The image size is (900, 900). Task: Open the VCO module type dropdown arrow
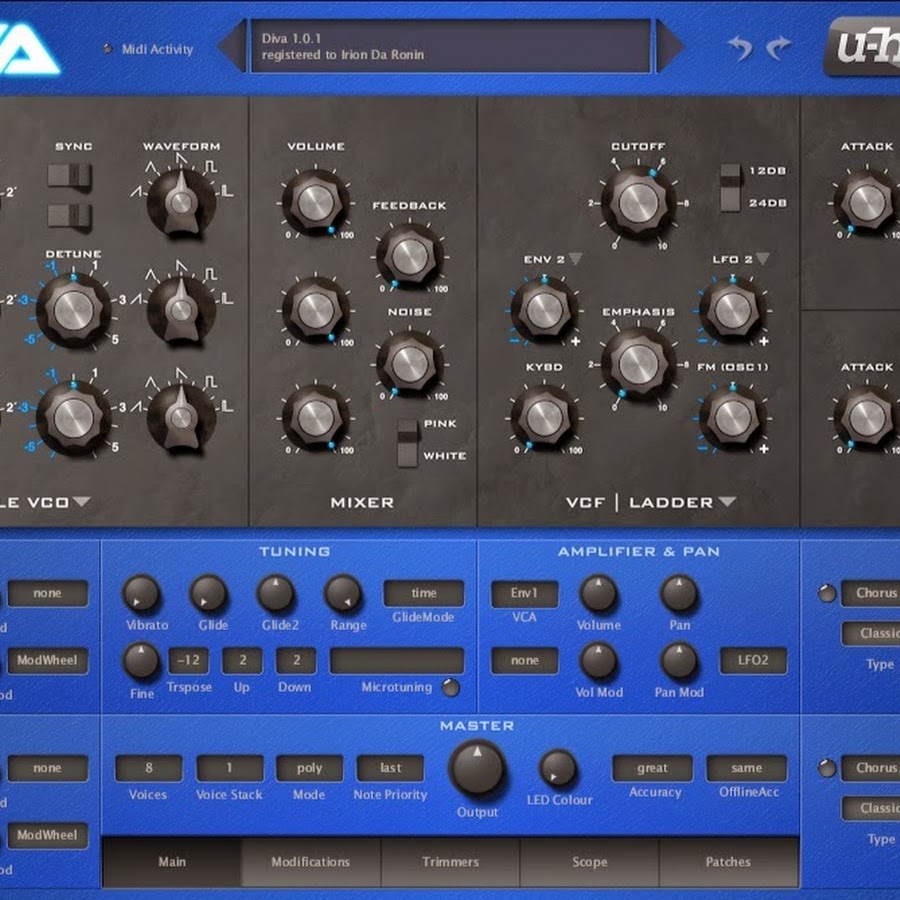(x=82, y=502)
